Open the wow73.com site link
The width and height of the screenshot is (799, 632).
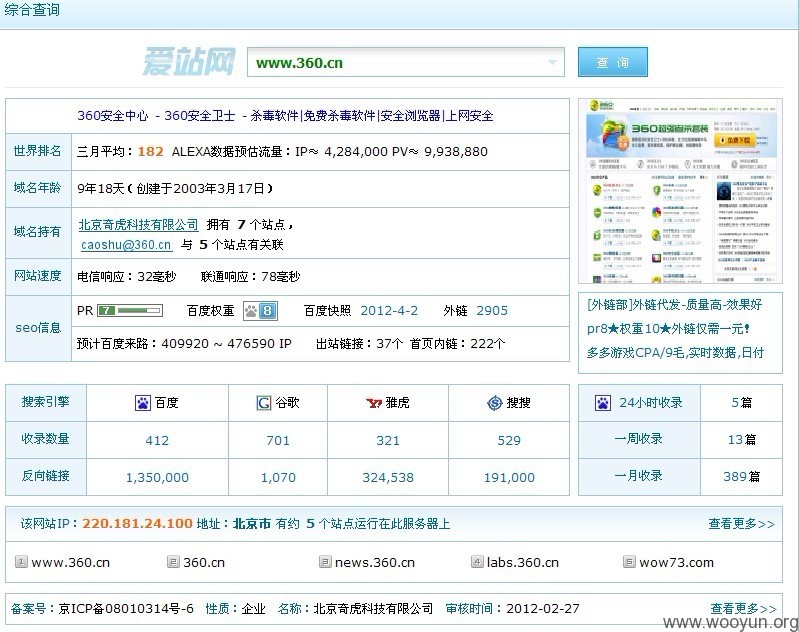tap(676, 562)
